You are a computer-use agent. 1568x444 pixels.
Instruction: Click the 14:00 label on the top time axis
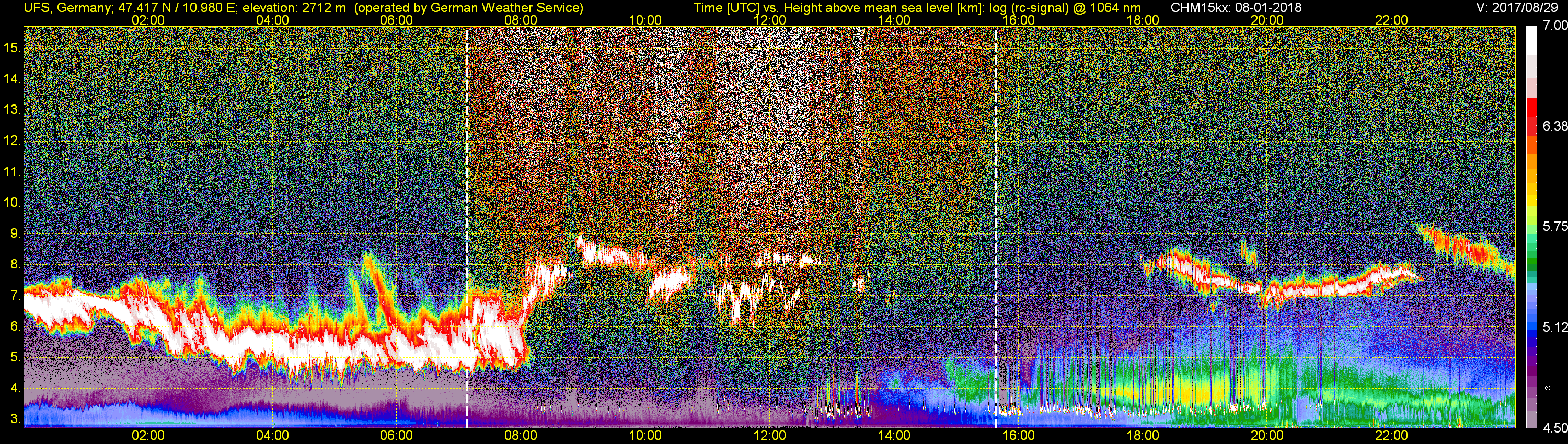click(894, 20)
